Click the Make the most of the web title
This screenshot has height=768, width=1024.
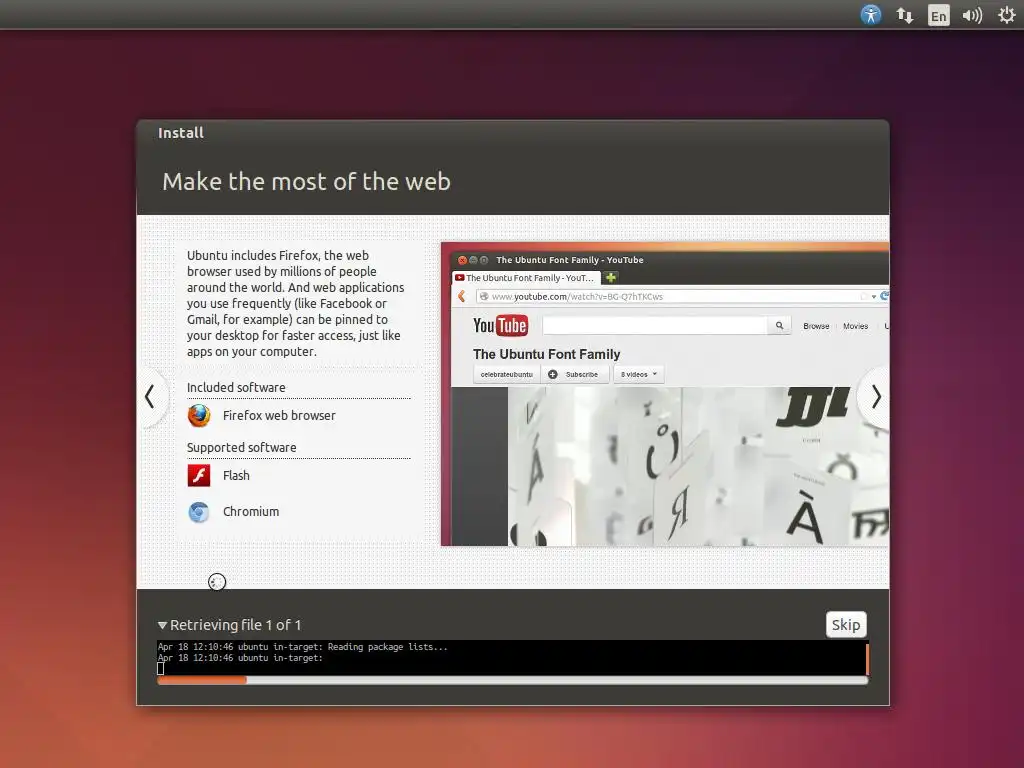pos(306,182)
